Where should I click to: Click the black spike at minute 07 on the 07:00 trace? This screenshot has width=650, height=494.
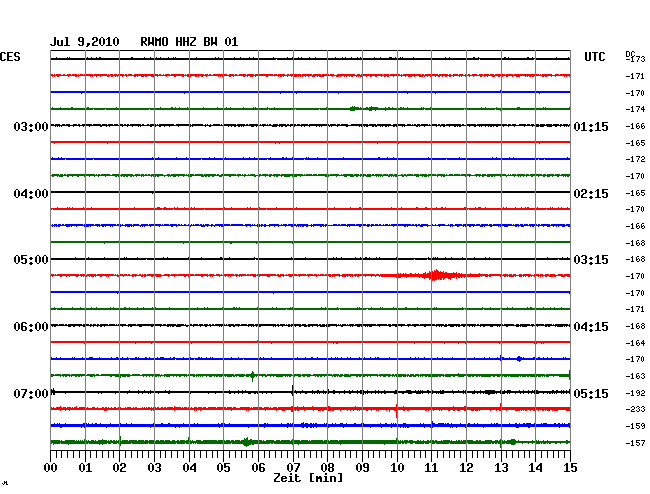[293, 391]
